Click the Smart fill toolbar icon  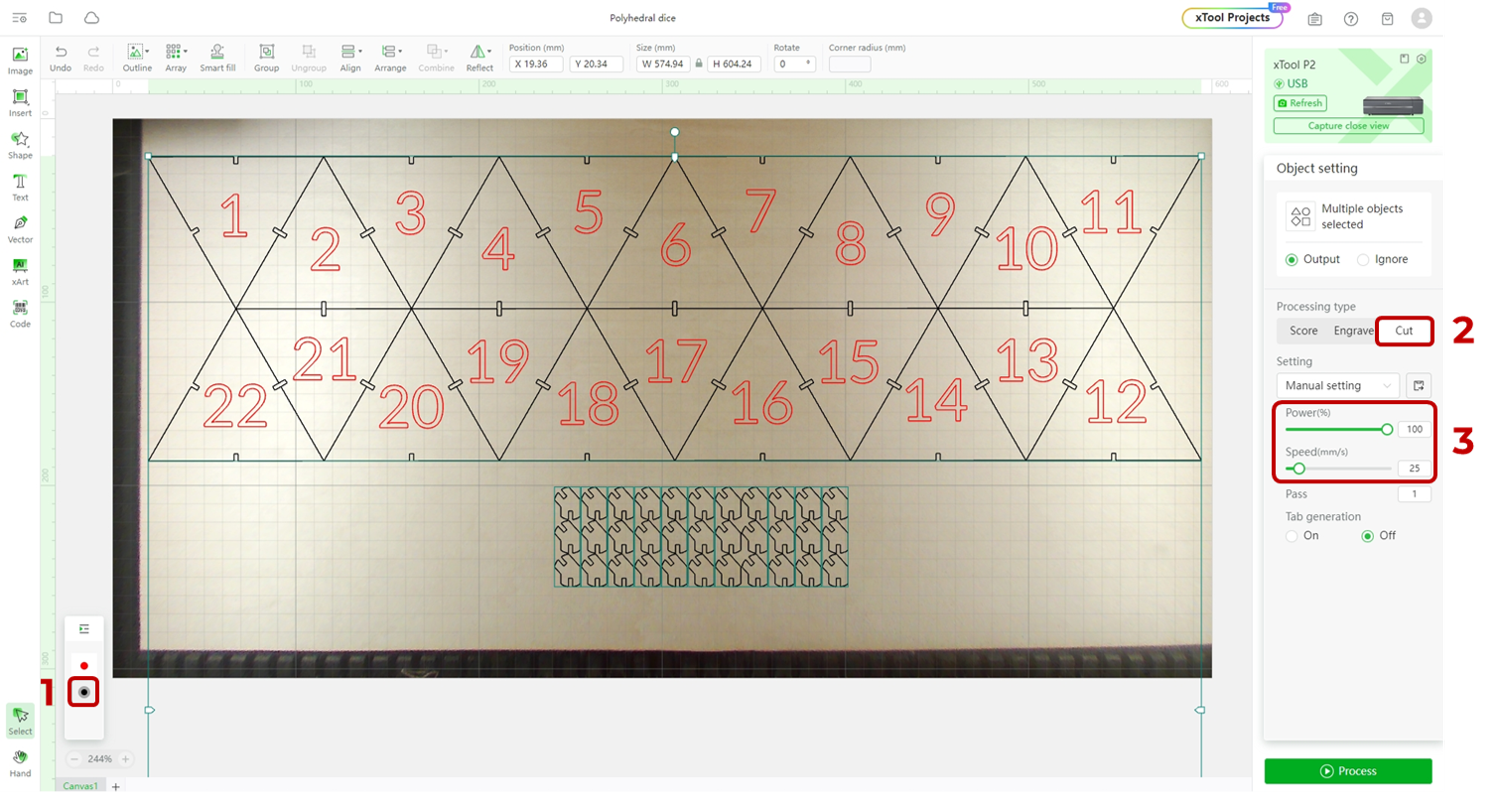point(217,57)
